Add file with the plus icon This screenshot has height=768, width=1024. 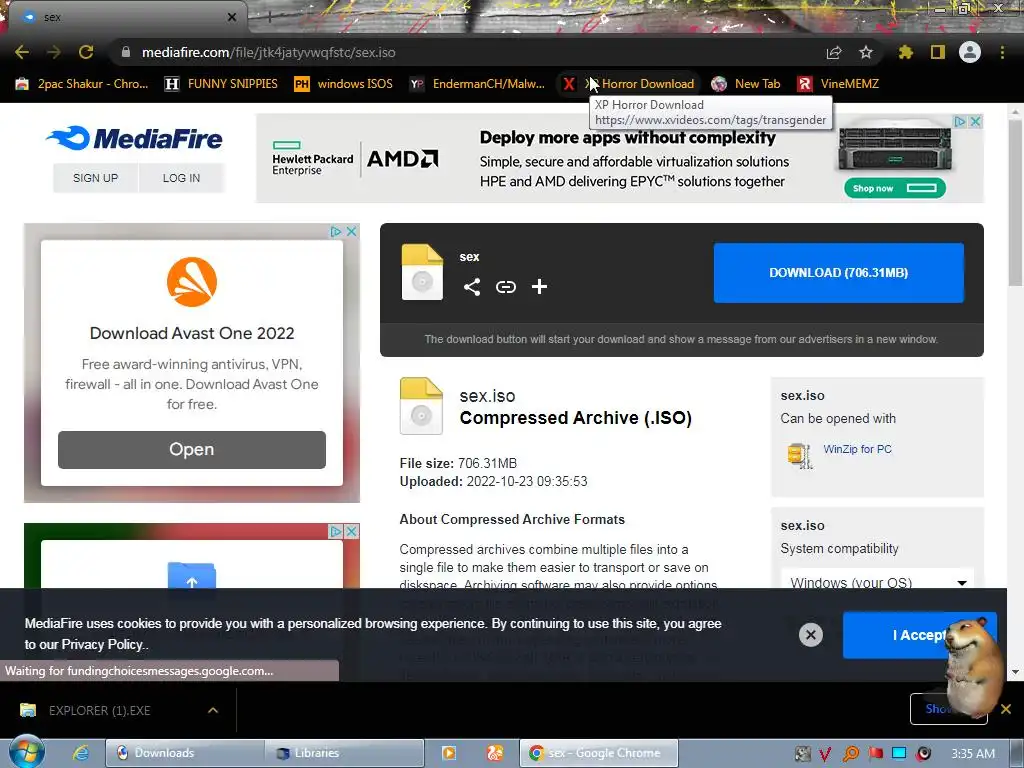[539, 287]
